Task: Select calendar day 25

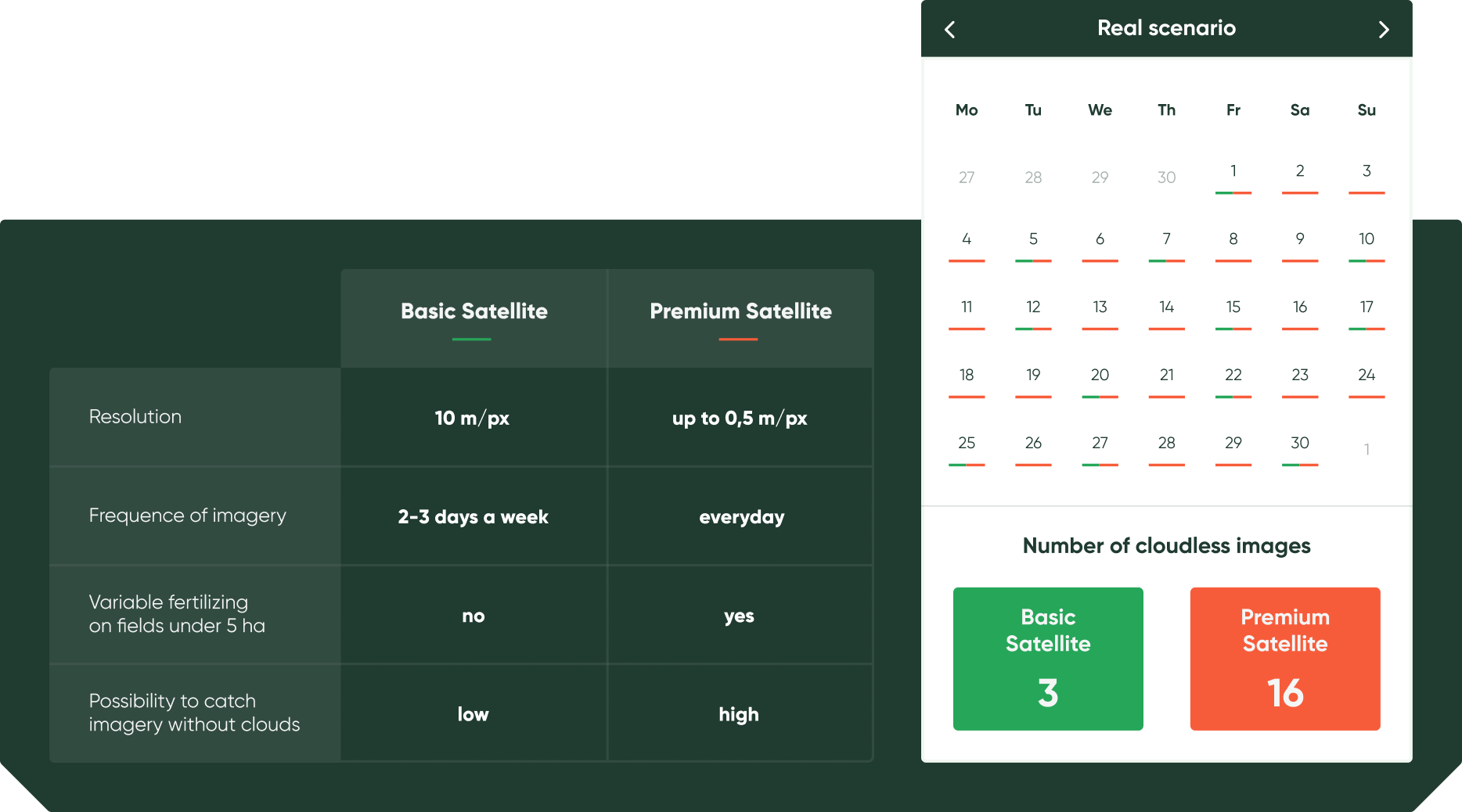Action: tap(967, 449)
